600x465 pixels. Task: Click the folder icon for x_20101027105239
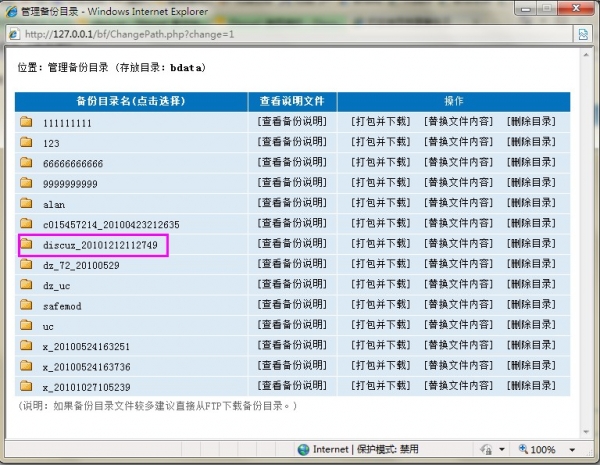(27, 386)
